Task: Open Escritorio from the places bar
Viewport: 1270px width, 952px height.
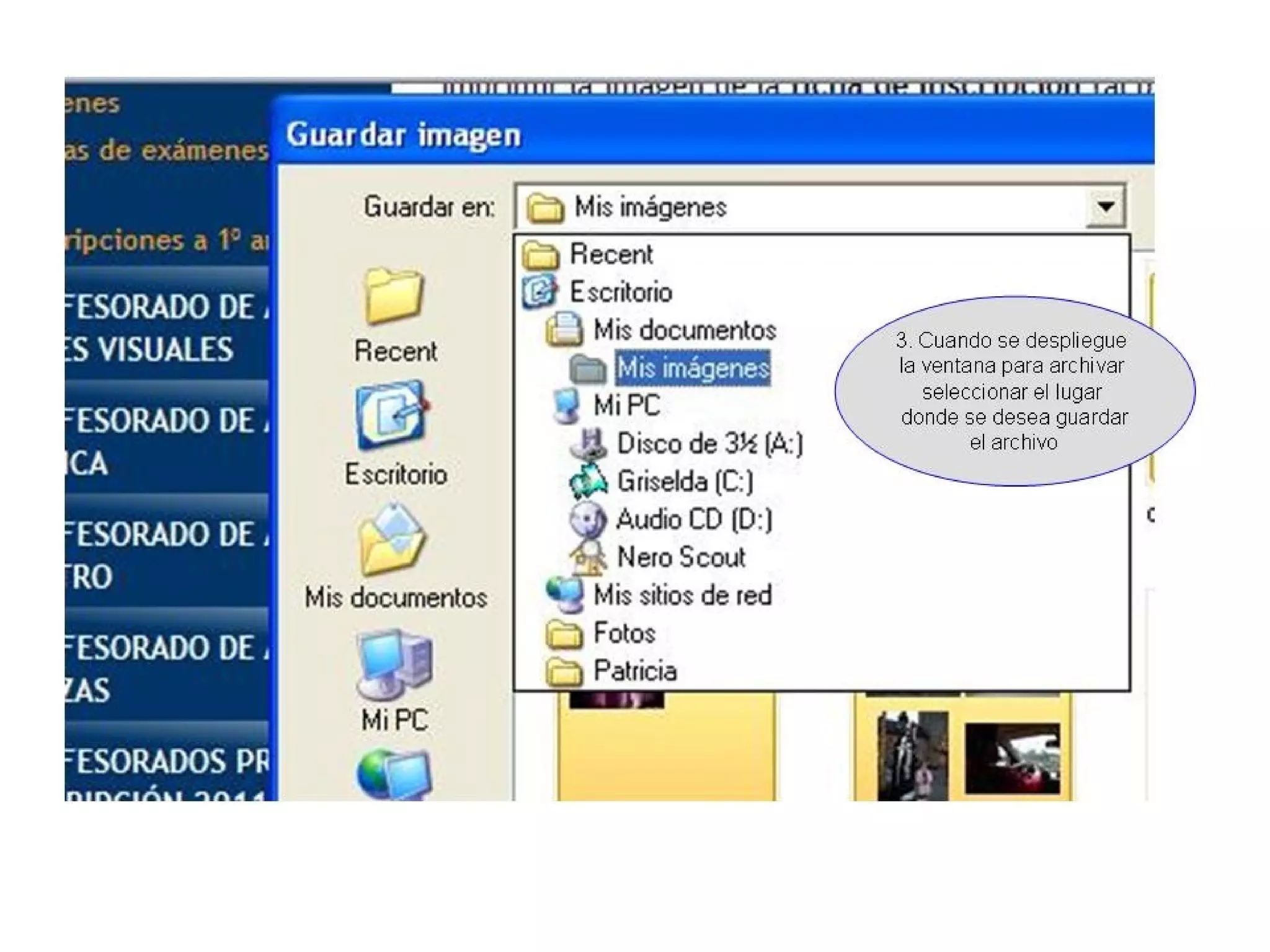Action: click(x=393, y=416)
